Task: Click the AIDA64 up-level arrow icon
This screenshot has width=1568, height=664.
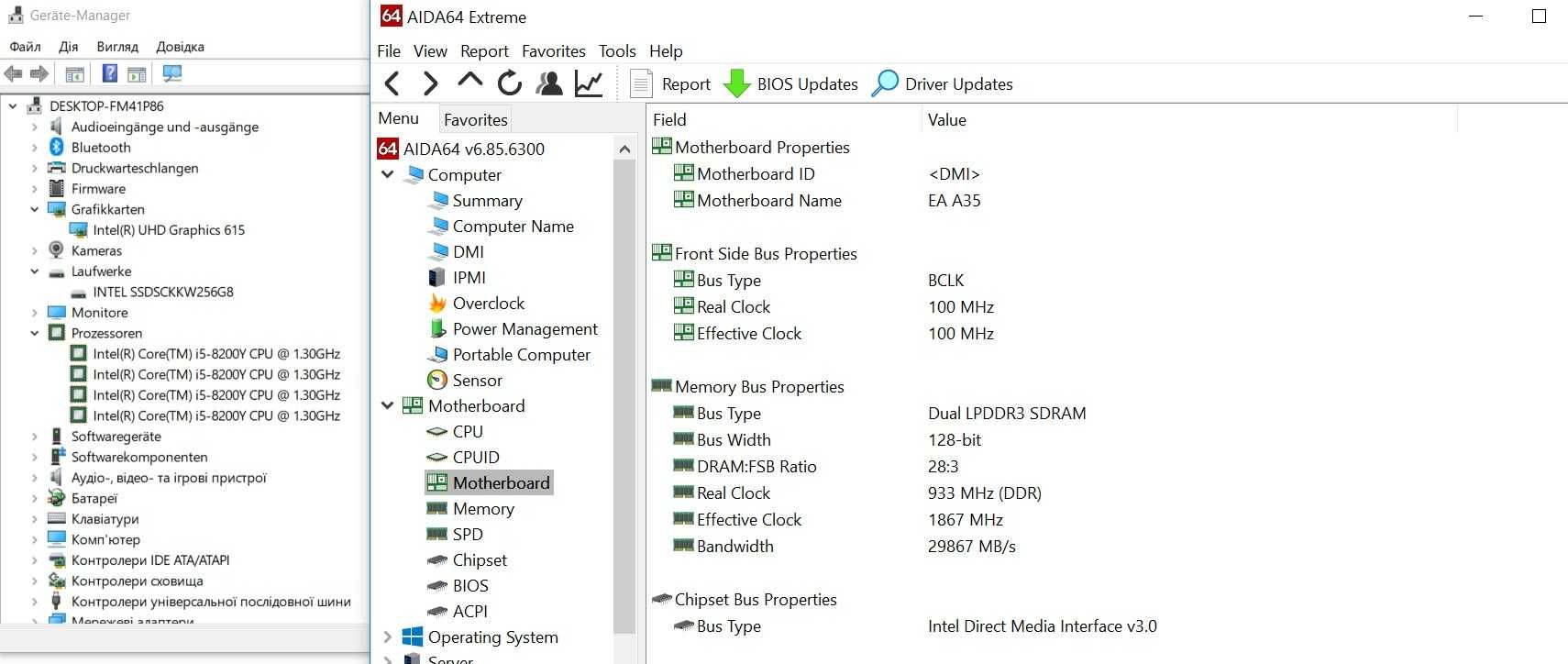Action: [469, 81]
